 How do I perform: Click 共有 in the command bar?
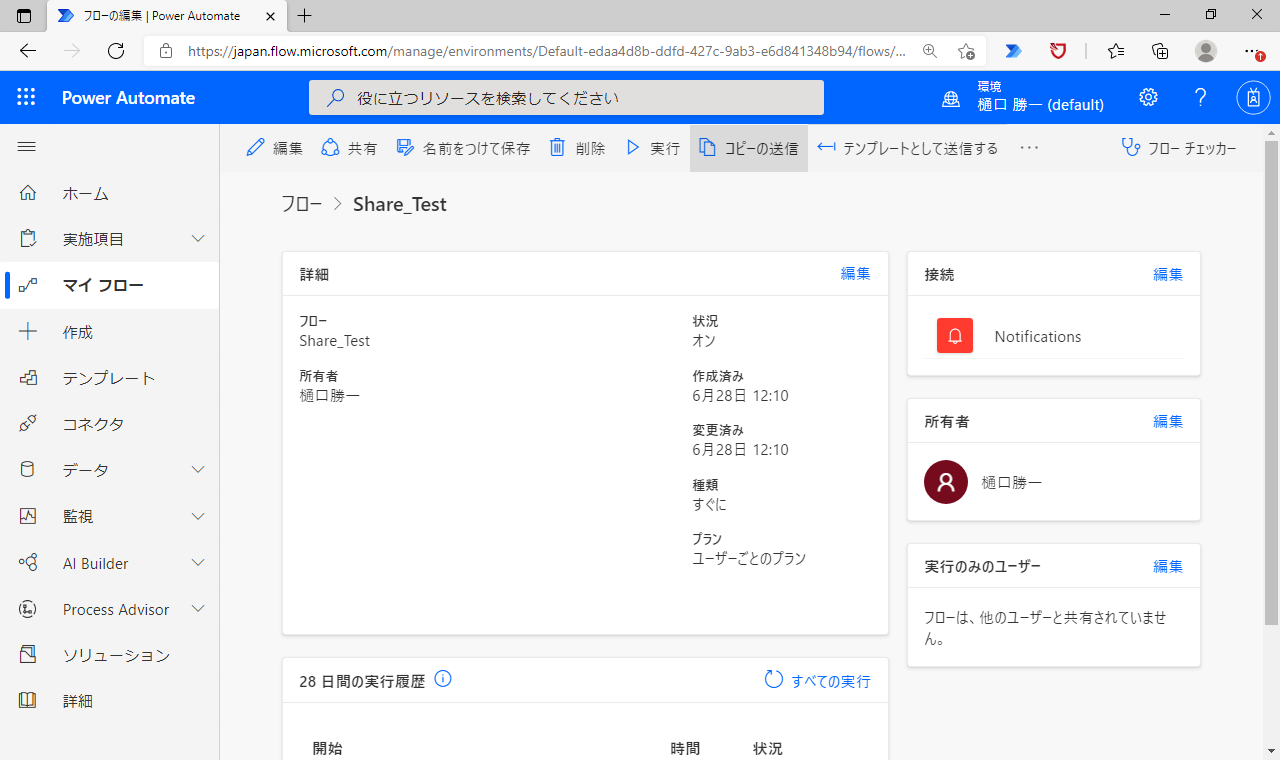click(x=349, y=148)
